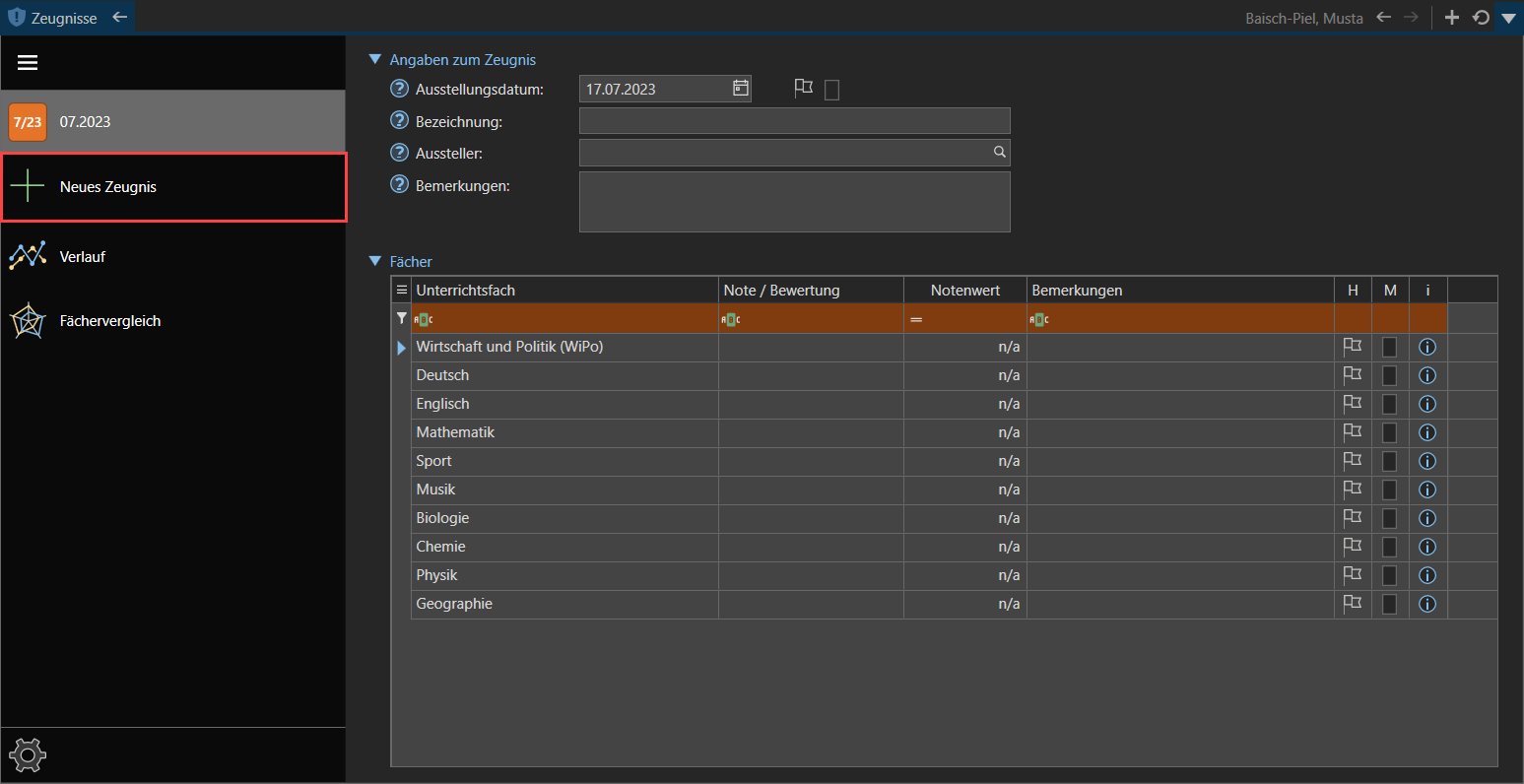Screen dimensions: 1524x784
Task: Click info icon for Mathematik row
Action: [x=1427, y=432]
